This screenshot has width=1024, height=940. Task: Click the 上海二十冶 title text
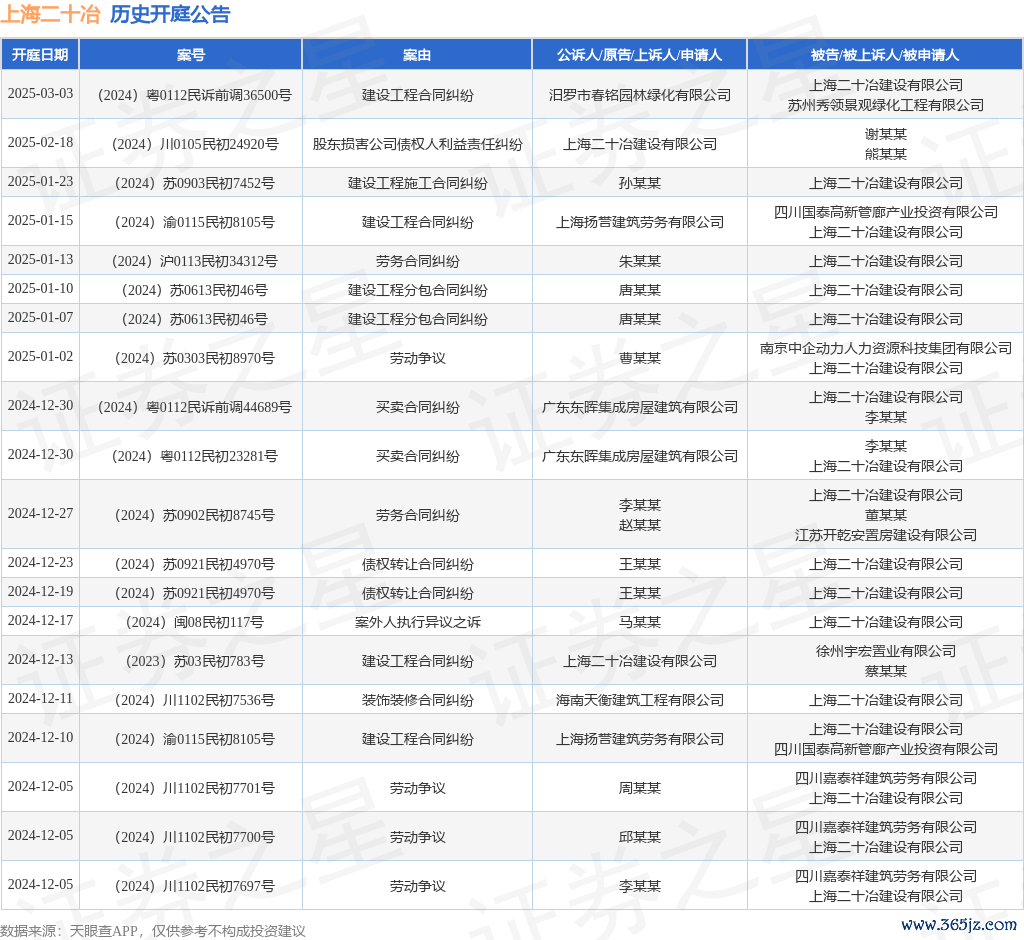coord(50,14)
